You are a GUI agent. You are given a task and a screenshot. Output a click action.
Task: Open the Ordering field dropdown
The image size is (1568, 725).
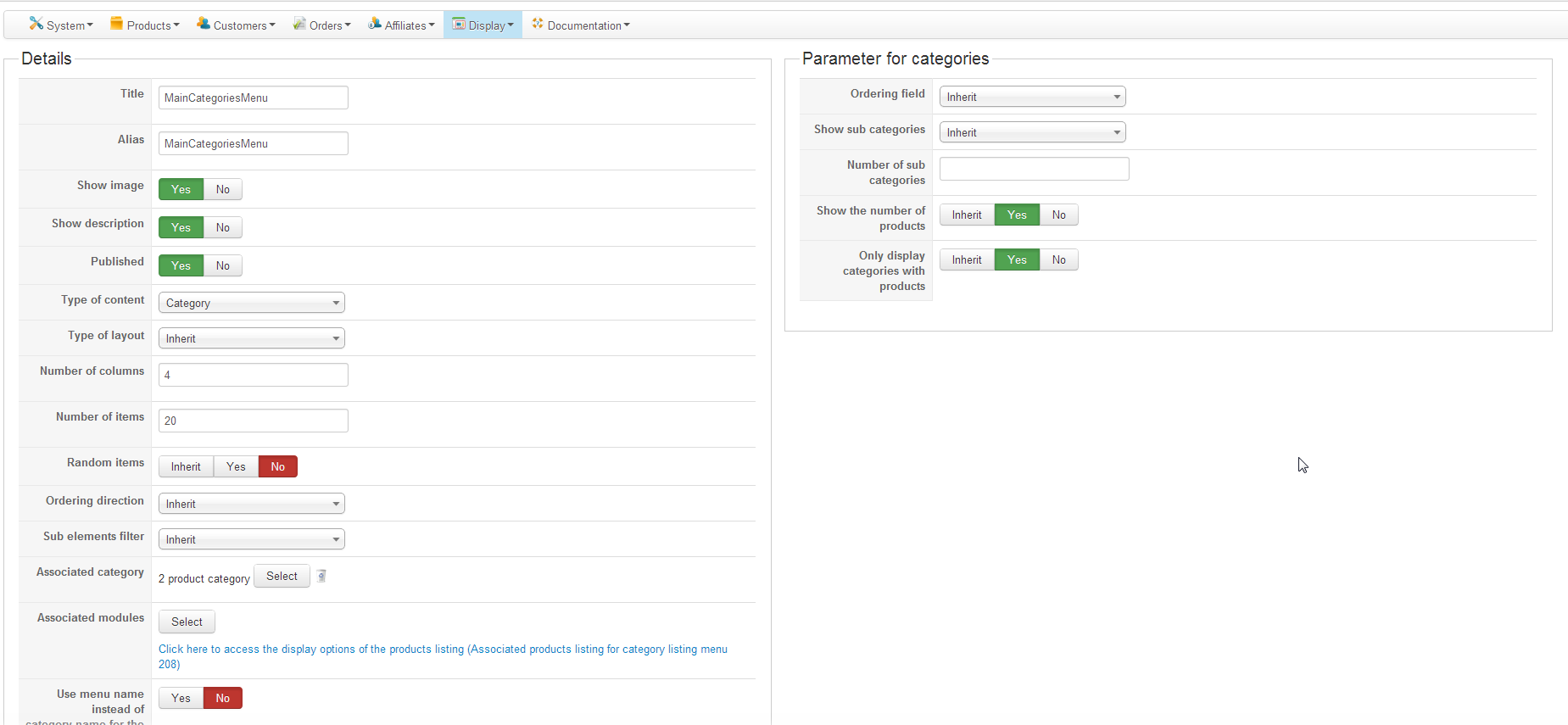(1033, 97)
